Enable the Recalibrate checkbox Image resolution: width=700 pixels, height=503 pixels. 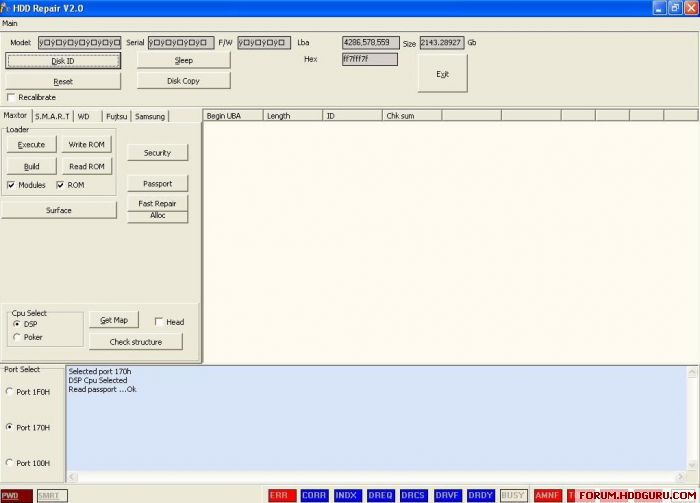tap(11, 97)
